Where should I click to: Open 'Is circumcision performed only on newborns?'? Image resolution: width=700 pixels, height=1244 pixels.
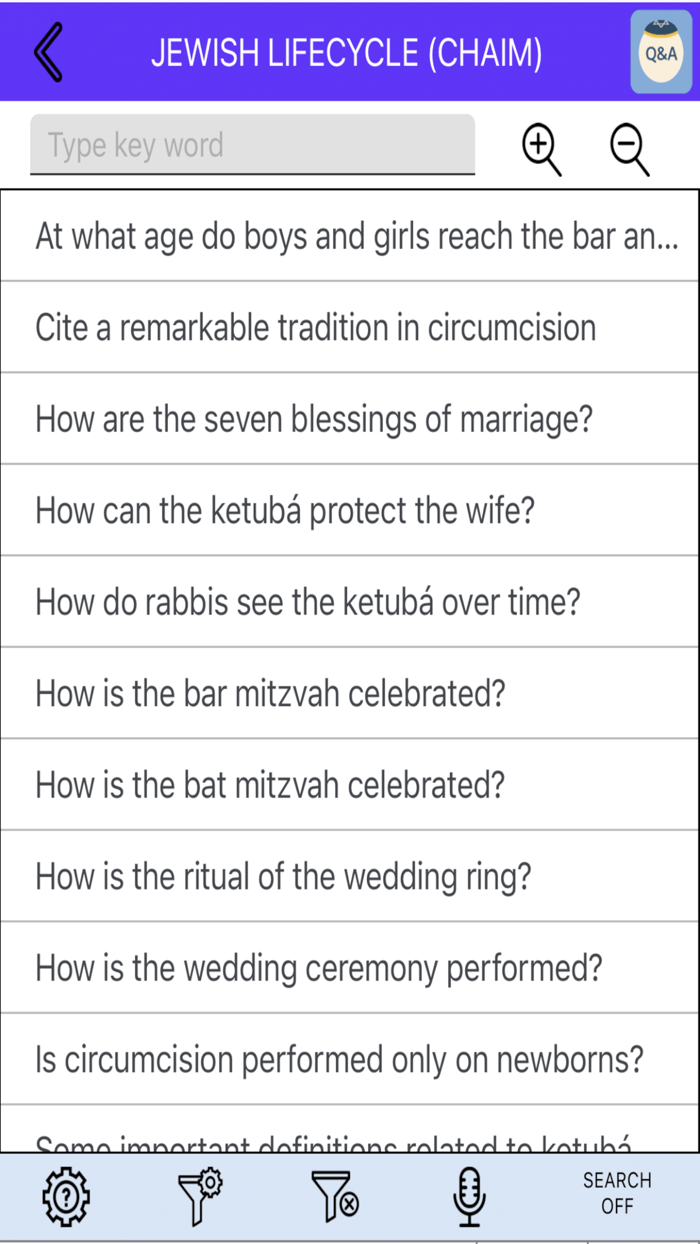(350, 1060)
